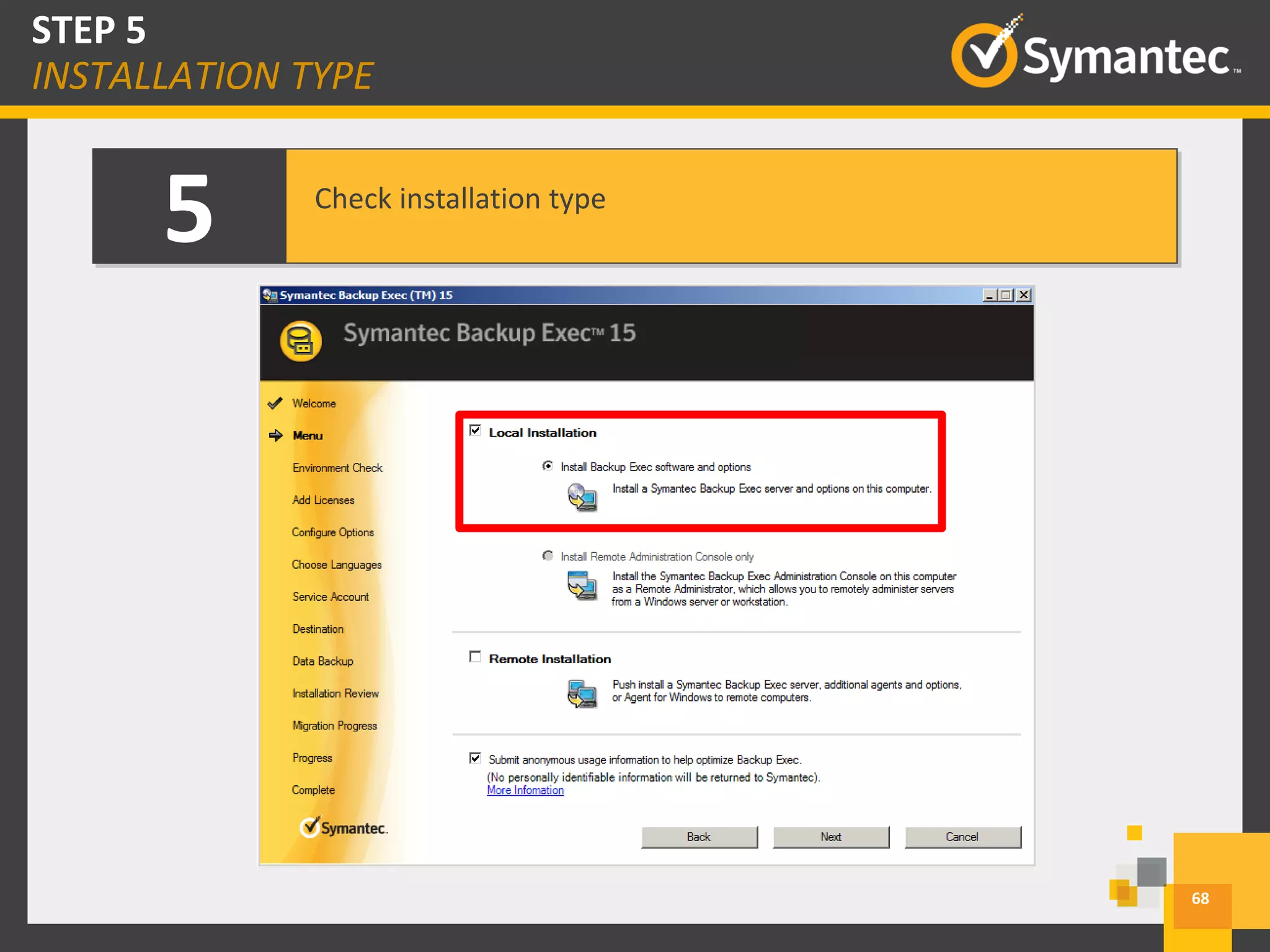Open the More Information link
This screenshot has width=1270, height=952.
(525, 790)
